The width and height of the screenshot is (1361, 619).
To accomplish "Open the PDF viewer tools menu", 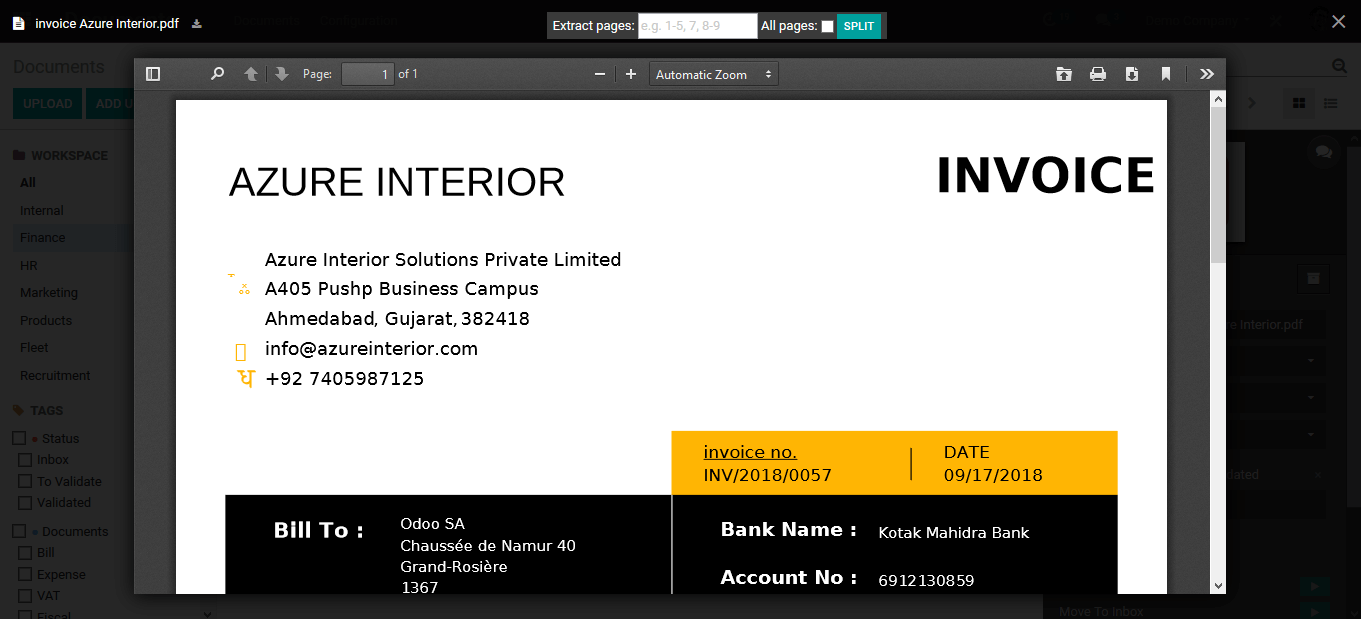I will pyautogui.click(x=1207, y=74).
